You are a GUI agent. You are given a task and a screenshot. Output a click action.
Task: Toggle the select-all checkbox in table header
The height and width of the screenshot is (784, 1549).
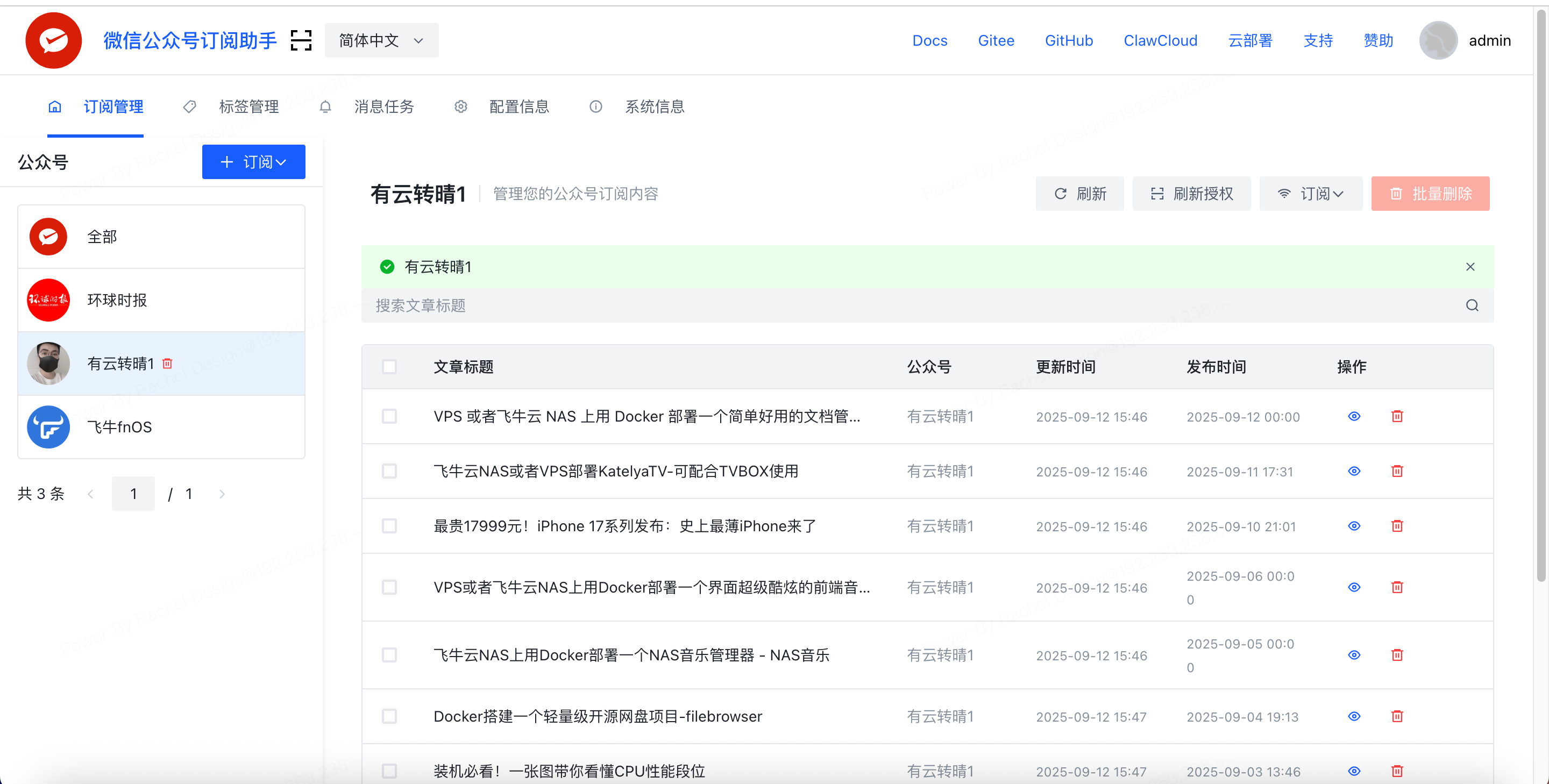389,366
